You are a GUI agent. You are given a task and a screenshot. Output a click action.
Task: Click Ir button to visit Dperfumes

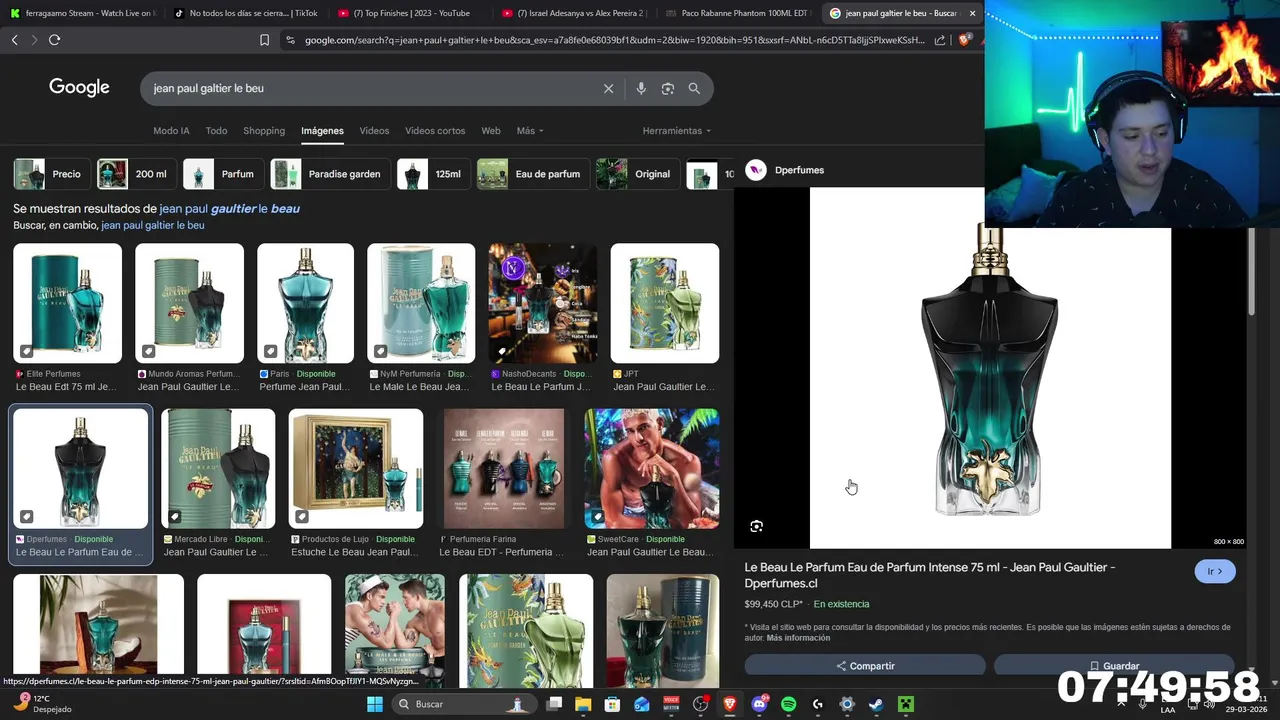(1215, 571)
